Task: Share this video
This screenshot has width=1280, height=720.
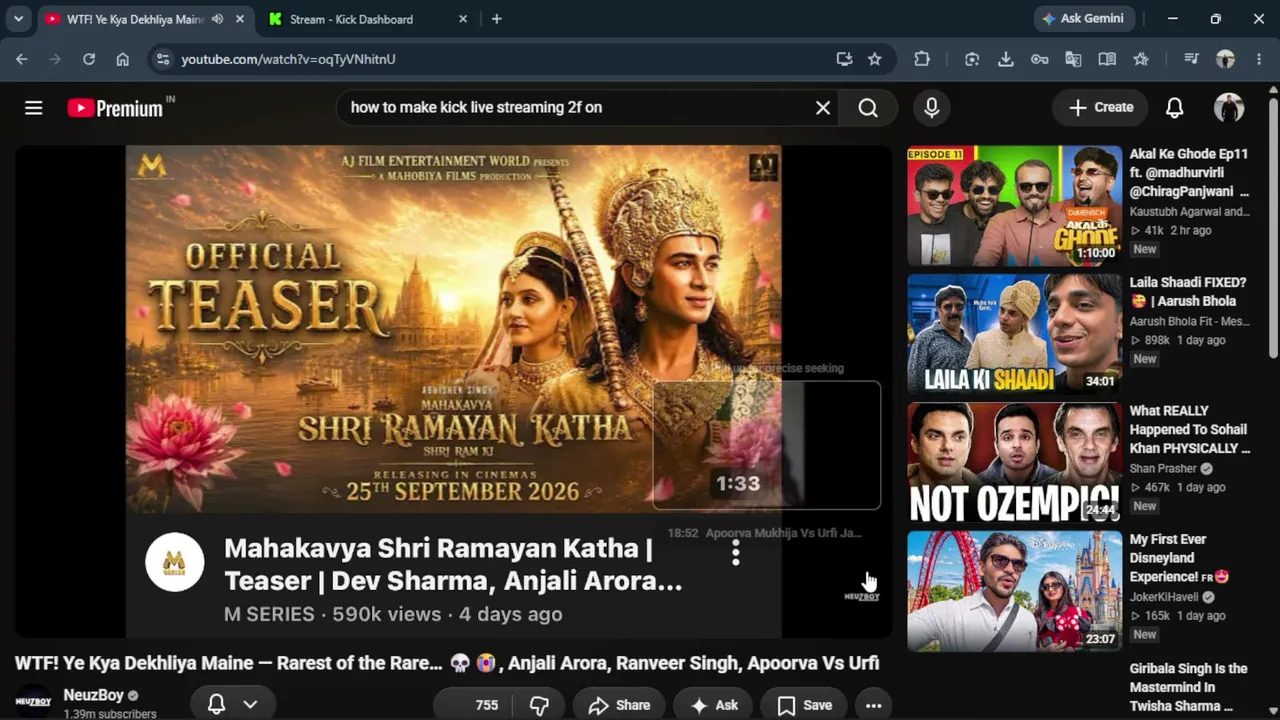Action: (x=619, y=705)
